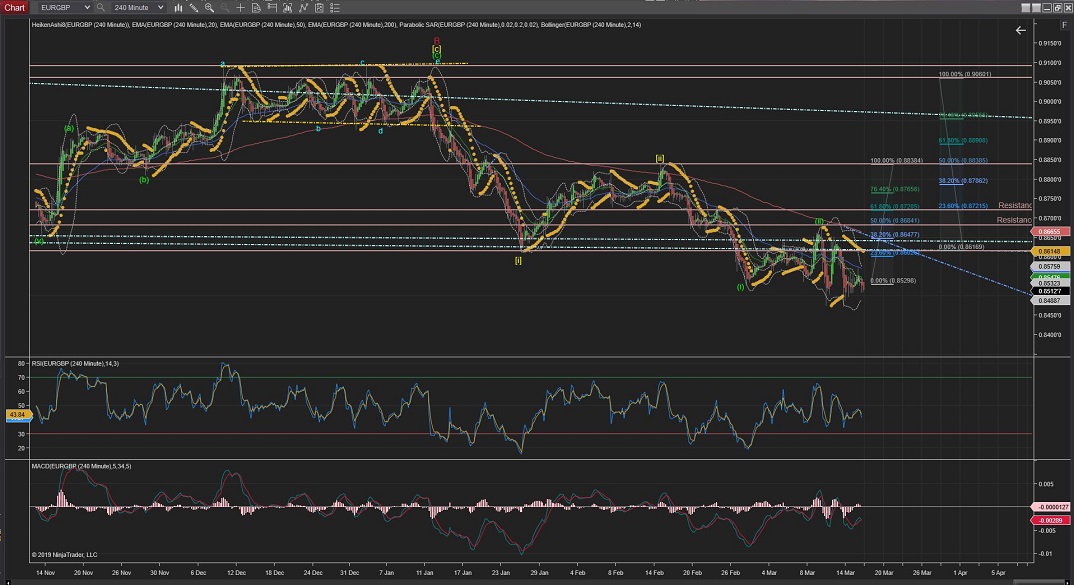This screenshot has width=1074, height=585.
Task: Click the pink -0.00289 MACD value marker
Action: pos(1050,521)
